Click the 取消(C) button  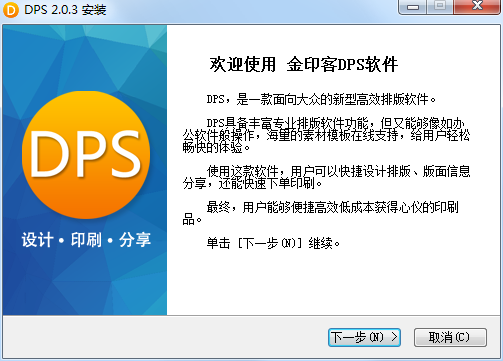(x=450, y=337)
